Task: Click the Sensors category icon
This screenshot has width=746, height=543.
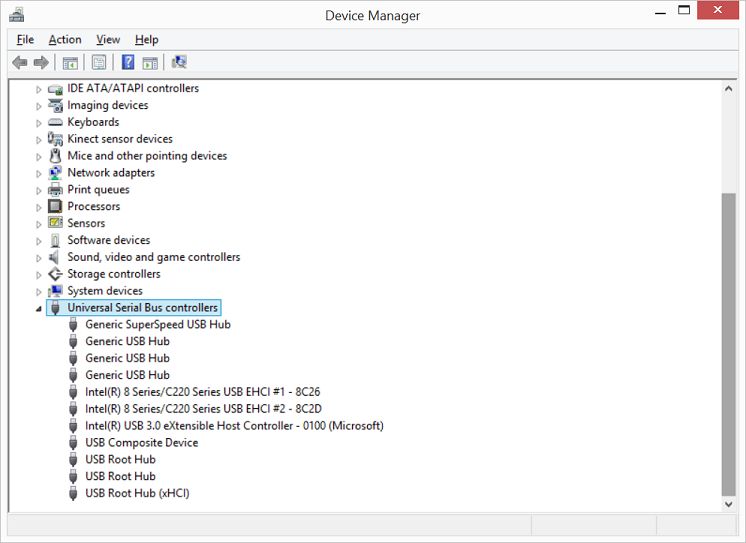Action: pos(55,223)
